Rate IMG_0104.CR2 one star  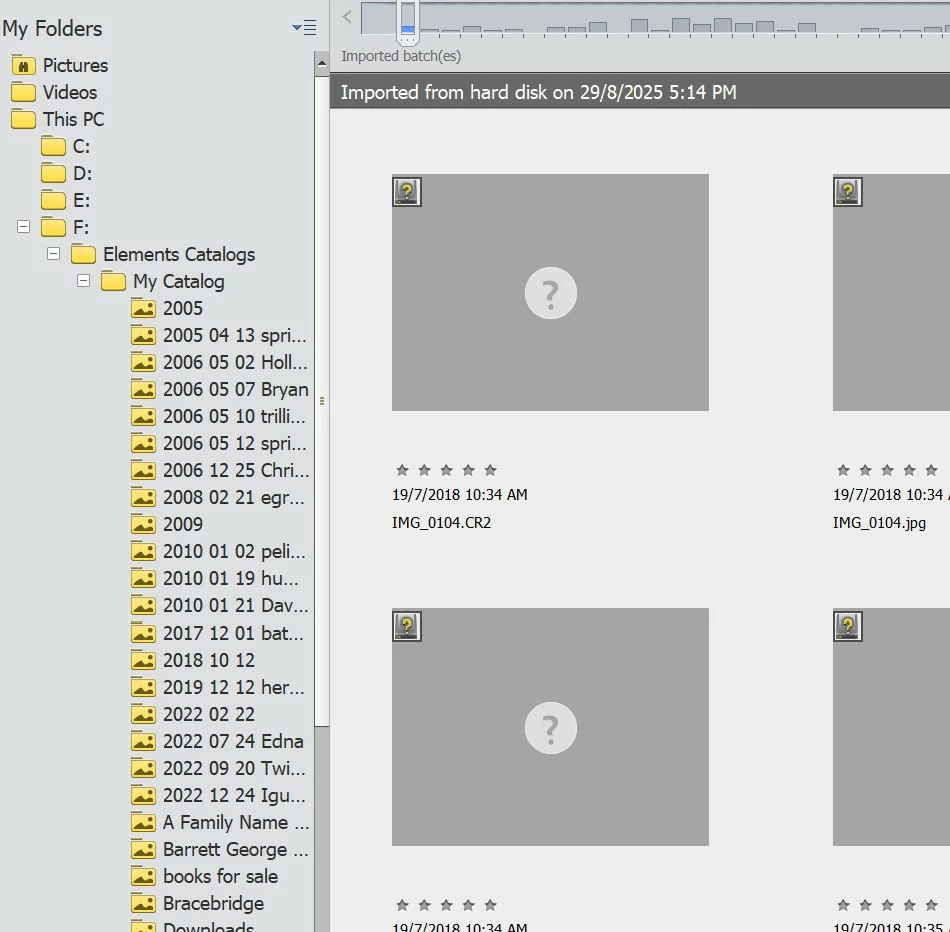point(402,470)
